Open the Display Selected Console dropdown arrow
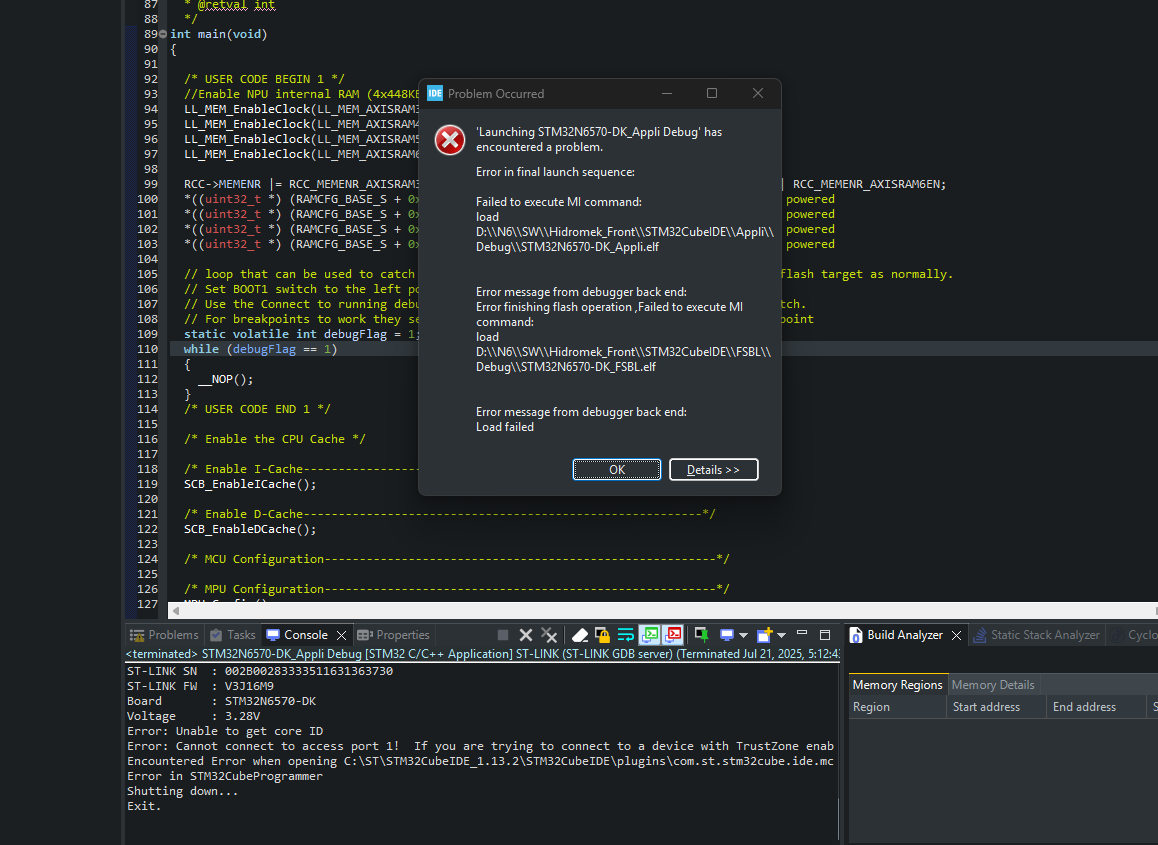 pos(744,635)
